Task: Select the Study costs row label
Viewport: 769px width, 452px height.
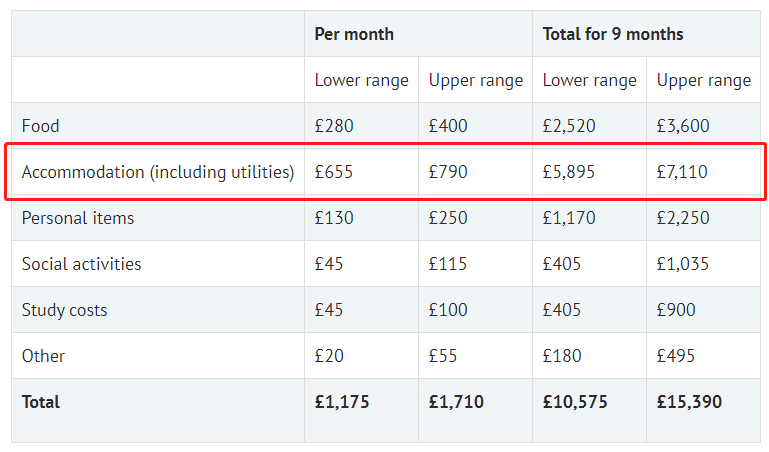Action: point(64,310)
